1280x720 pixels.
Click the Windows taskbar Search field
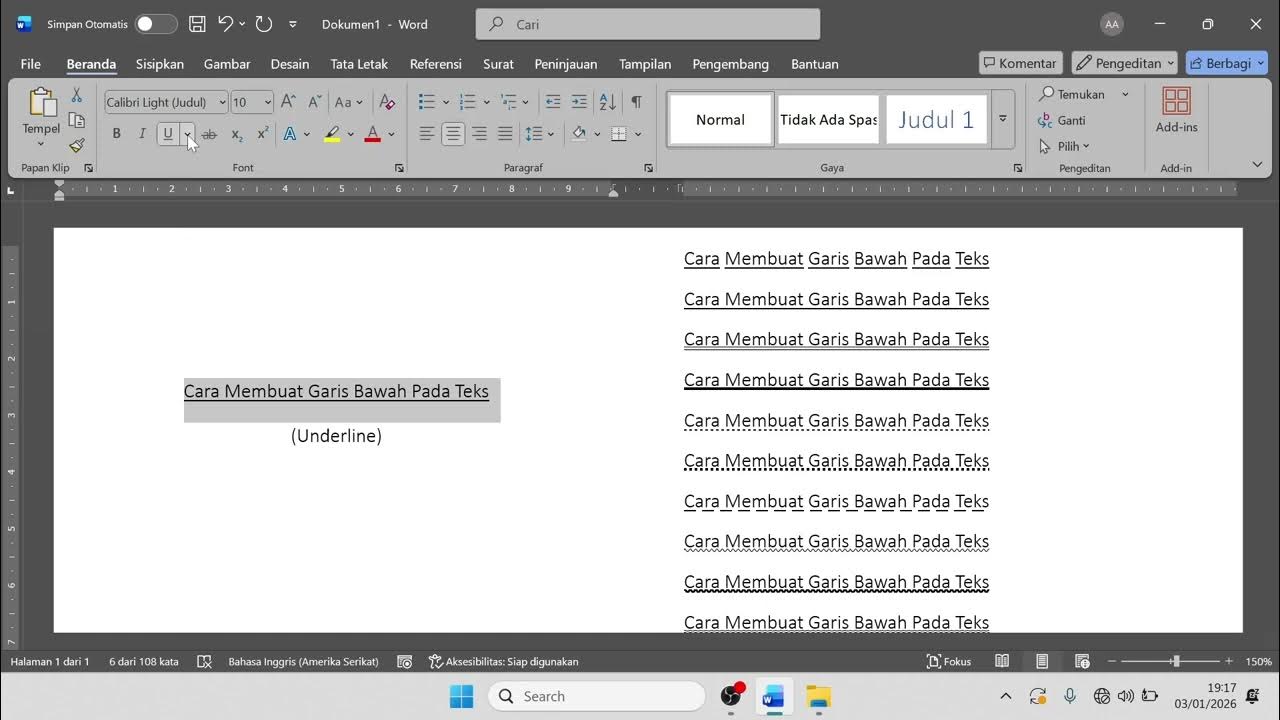(x=597, y=696)
